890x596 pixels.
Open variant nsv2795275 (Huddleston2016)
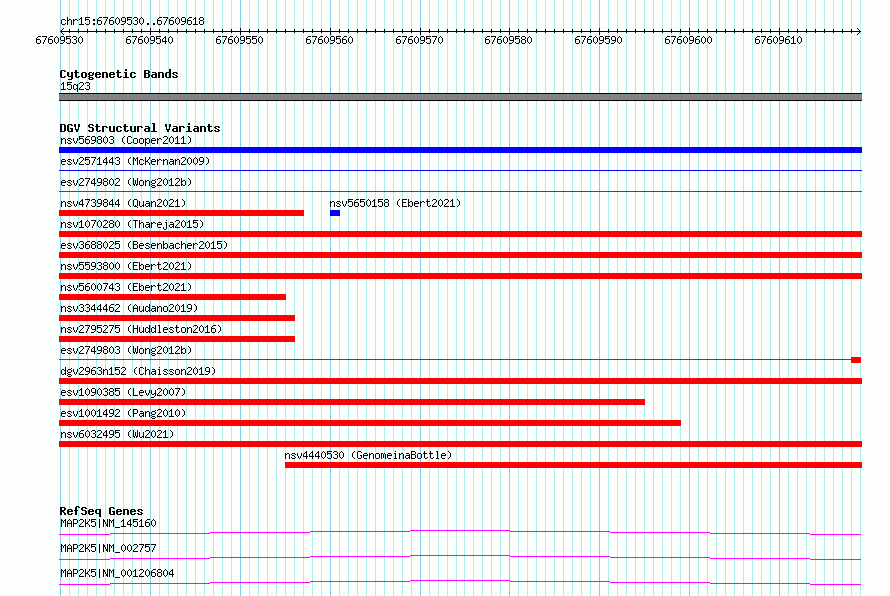click(141, 329)
